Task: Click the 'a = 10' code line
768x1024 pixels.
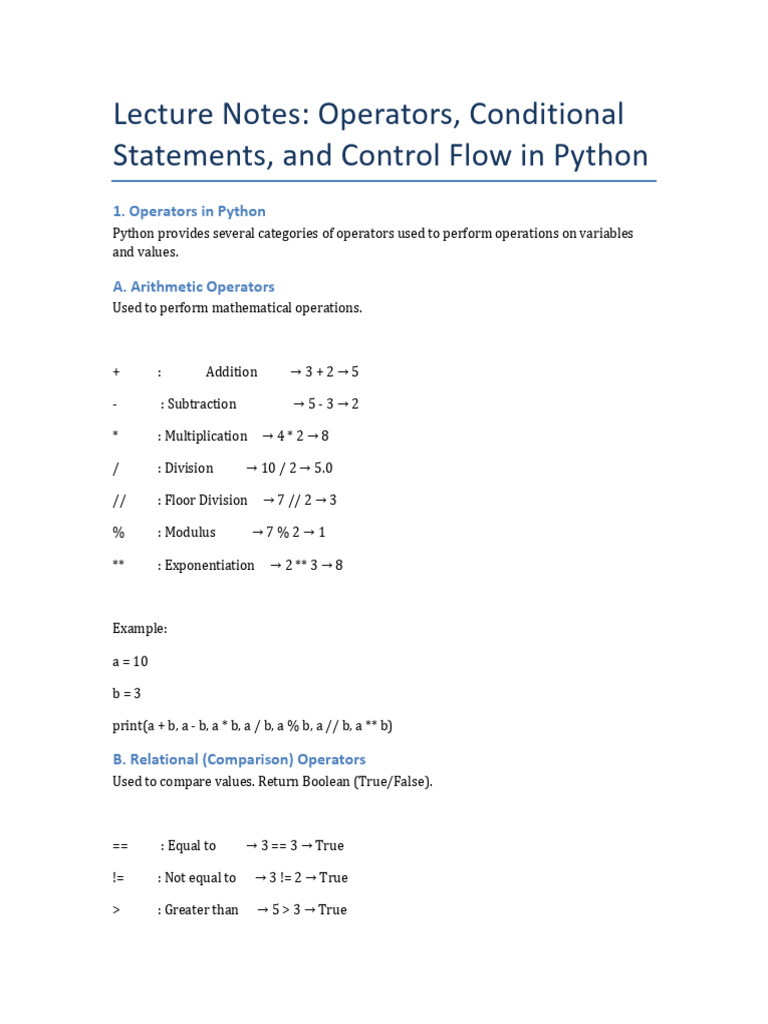Action: point(131,661)
